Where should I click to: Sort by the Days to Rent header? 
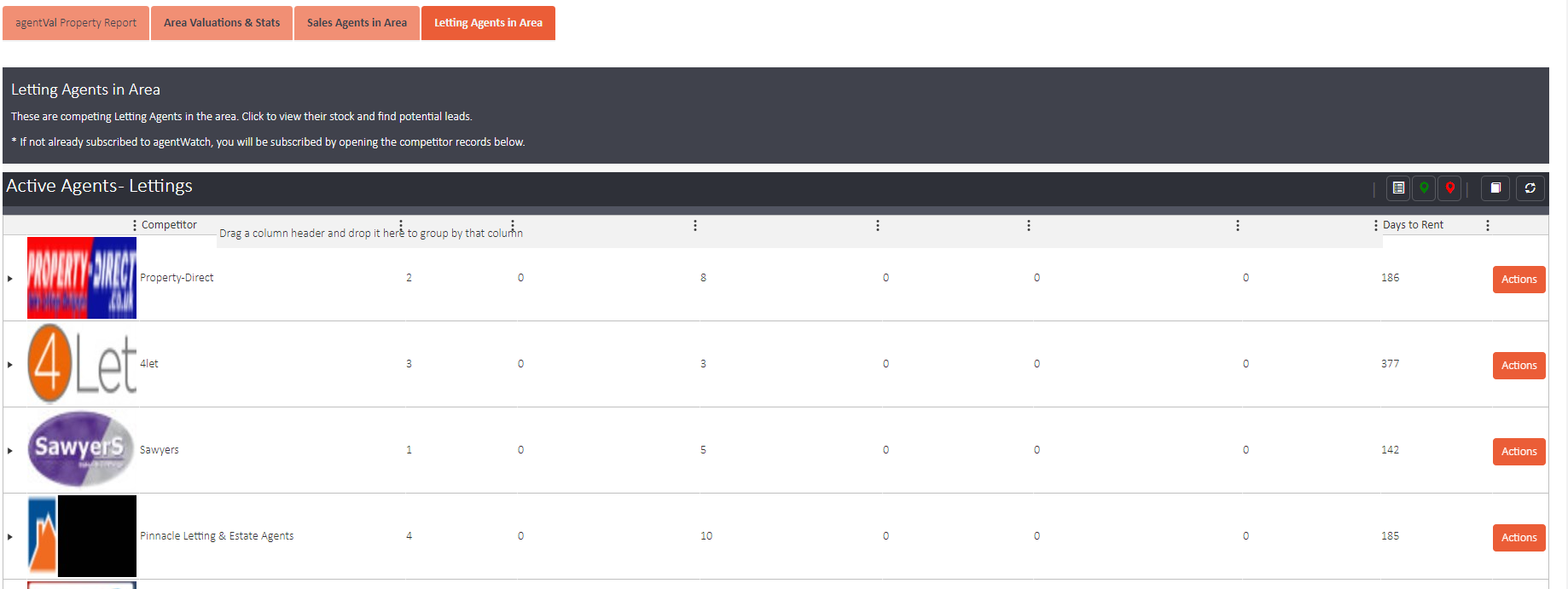pos(1413,225)
